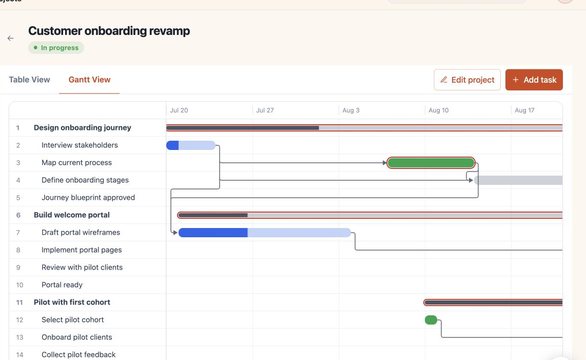Select Journey blueprint approved milestone
The width and height of the screenshot is (586, 360).
(x=88, y=197)
